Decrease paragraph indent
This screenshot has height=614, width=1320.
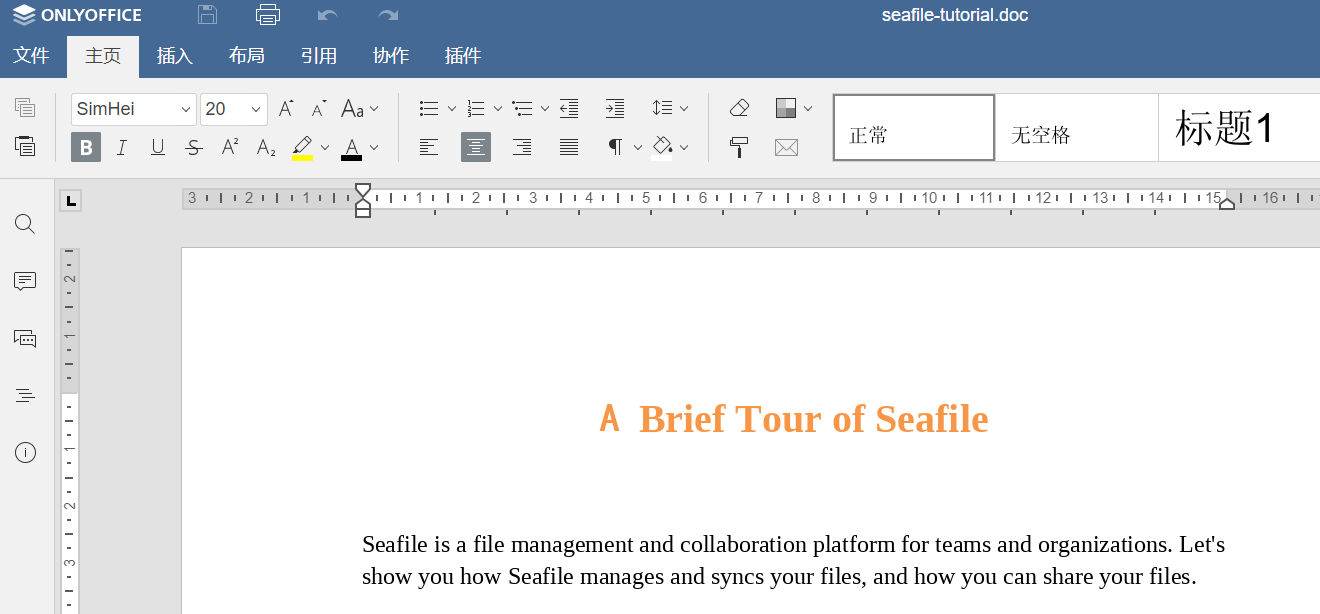click(x=569, y=109)
